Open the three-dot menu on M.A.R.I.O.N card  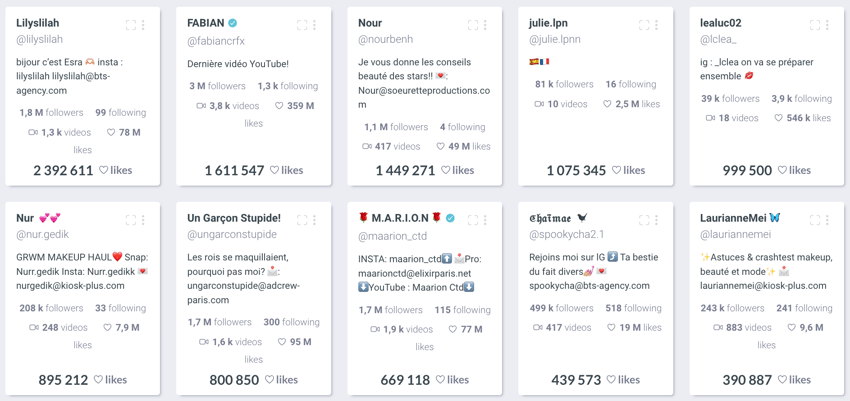(485, 220)
